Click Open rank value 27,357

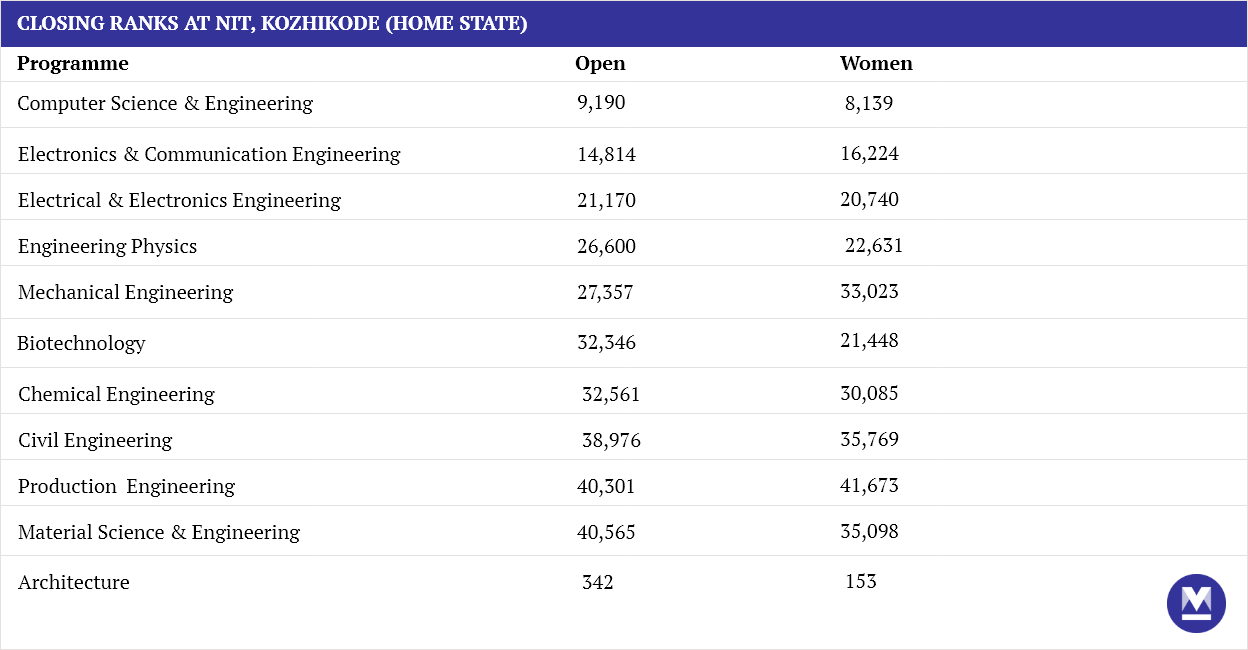[x=605, y=293]
